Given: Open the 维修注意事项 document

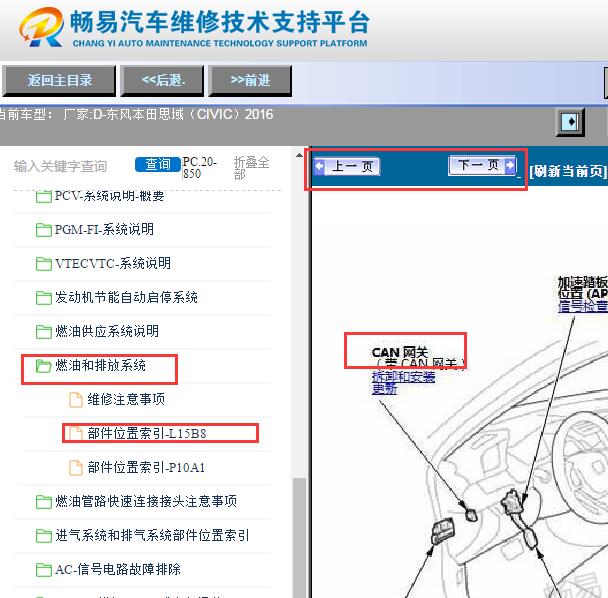Looking at the screenshot, I should [126, 399].
